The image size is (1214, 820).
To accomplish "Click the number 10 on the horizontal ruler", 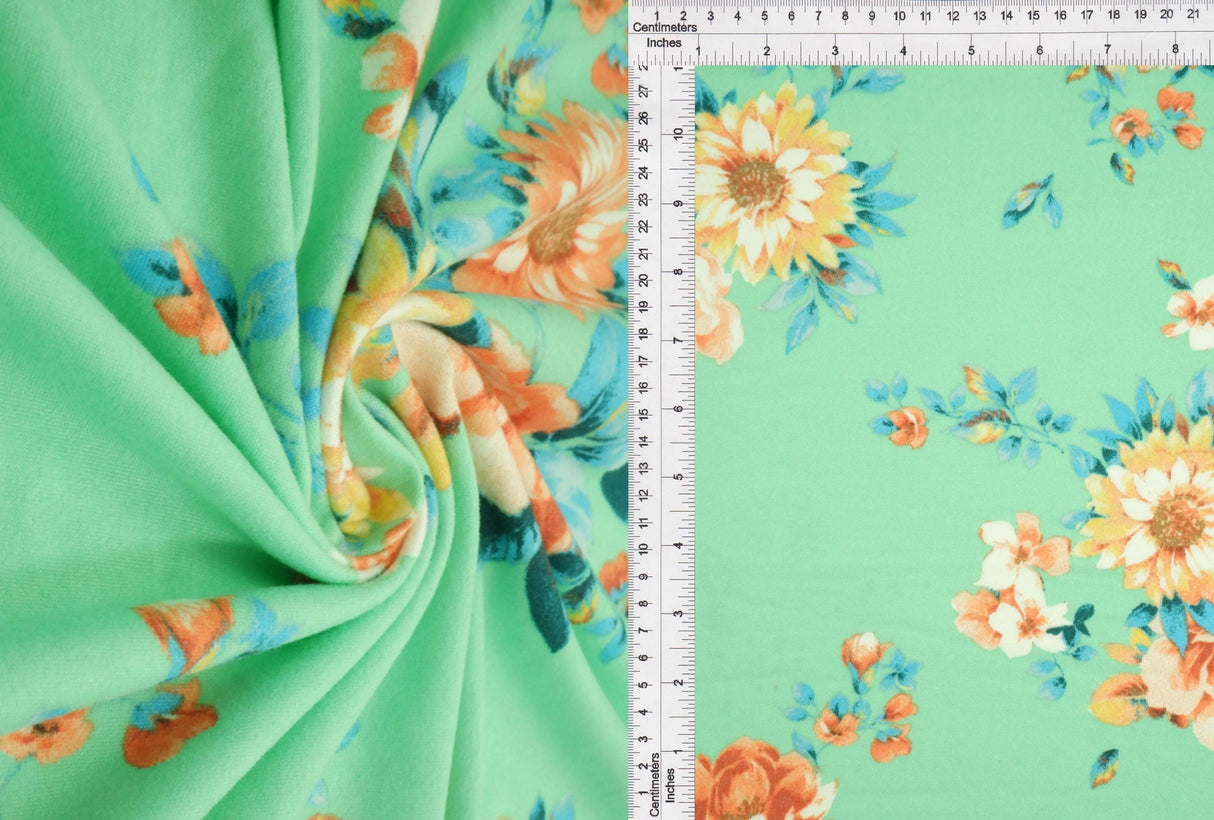I will click(900, 16).
